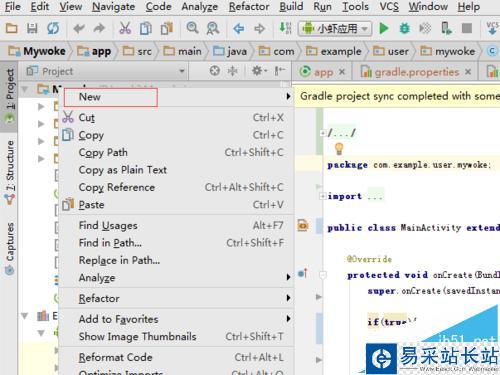The image size is (500, 375).
Task: Click the collapse all icon in Project panel
Action: 232,71
